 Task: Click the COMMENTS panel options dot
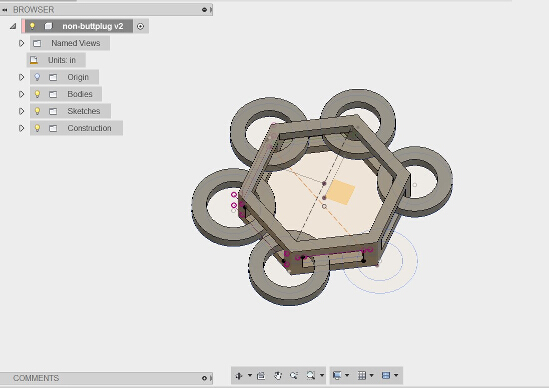(204, 378)
